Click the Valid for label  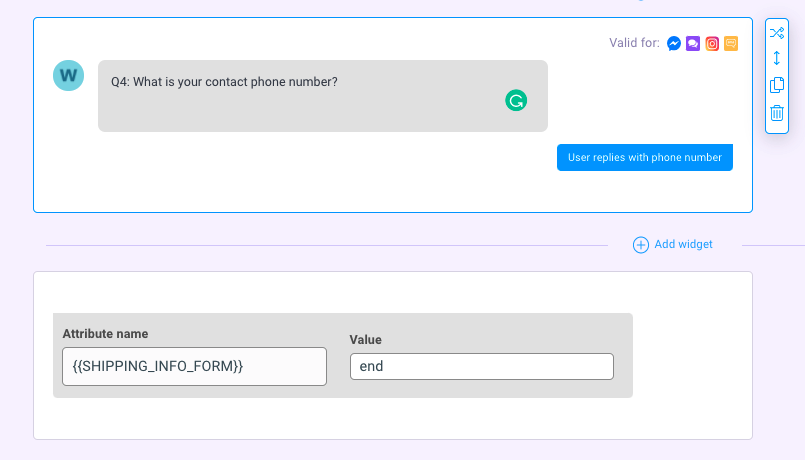tap(635, 43)
